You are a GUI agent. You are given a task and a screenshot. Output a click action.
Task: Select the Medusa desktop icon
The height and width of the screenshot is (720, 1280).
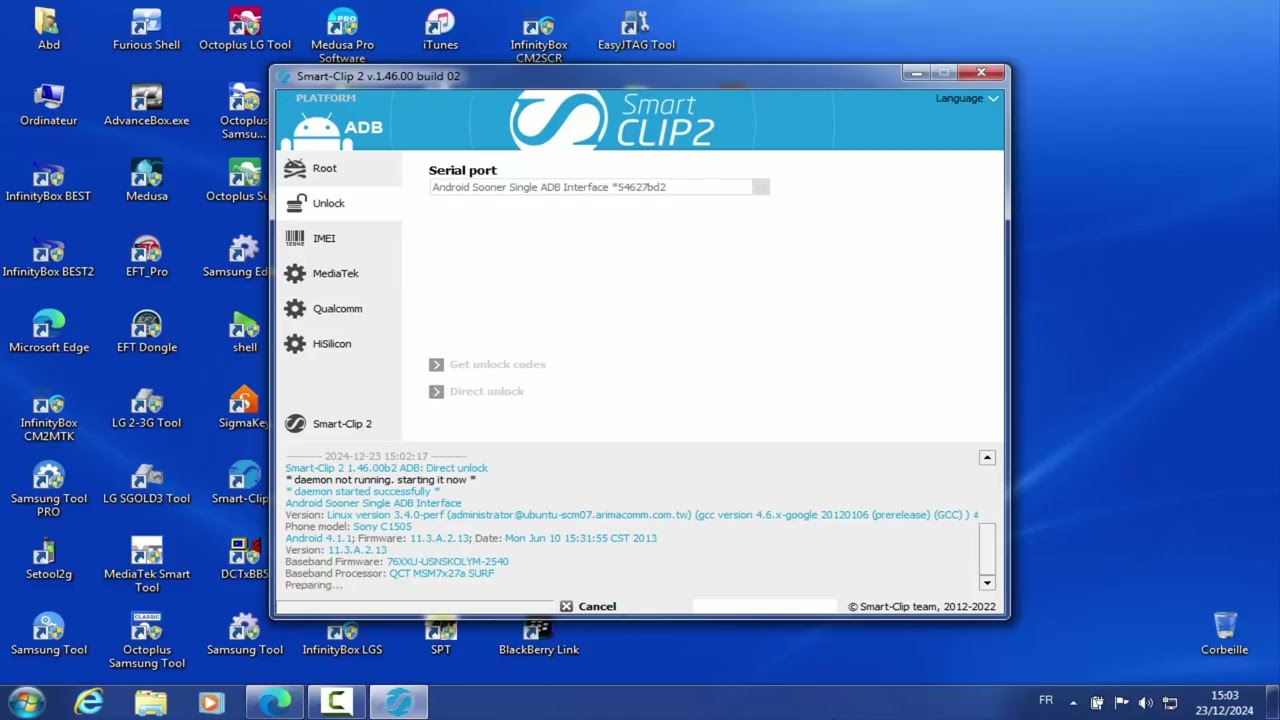(x=146, y=180)
